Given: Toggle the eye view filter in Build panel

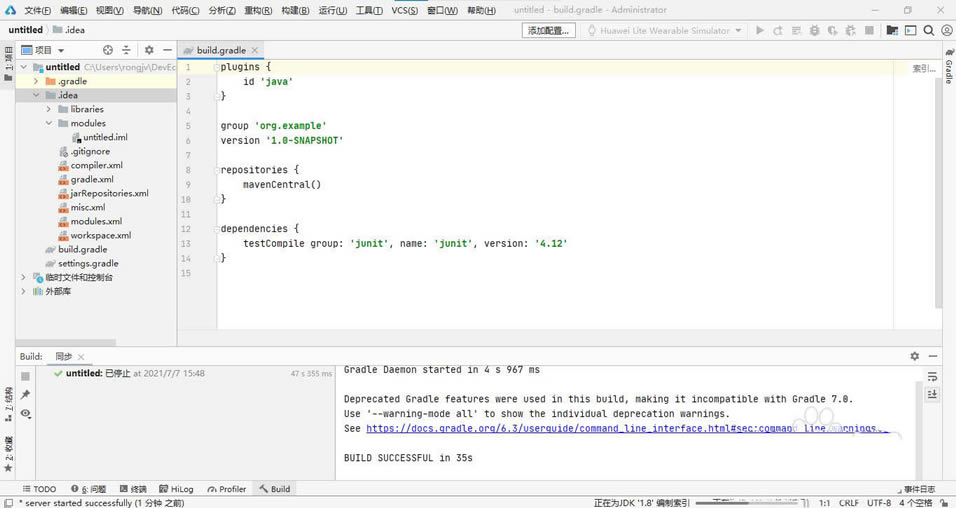Looking at the screenshot, I should [26, 413].
